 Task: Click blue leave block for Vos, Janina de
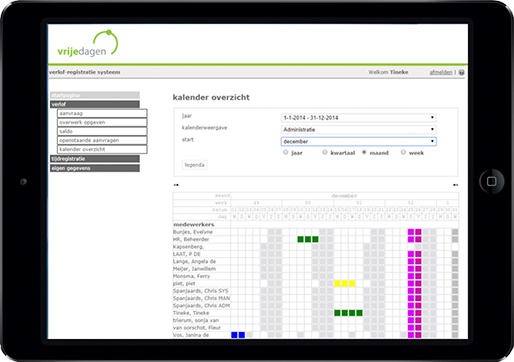[x=238, y=335]
